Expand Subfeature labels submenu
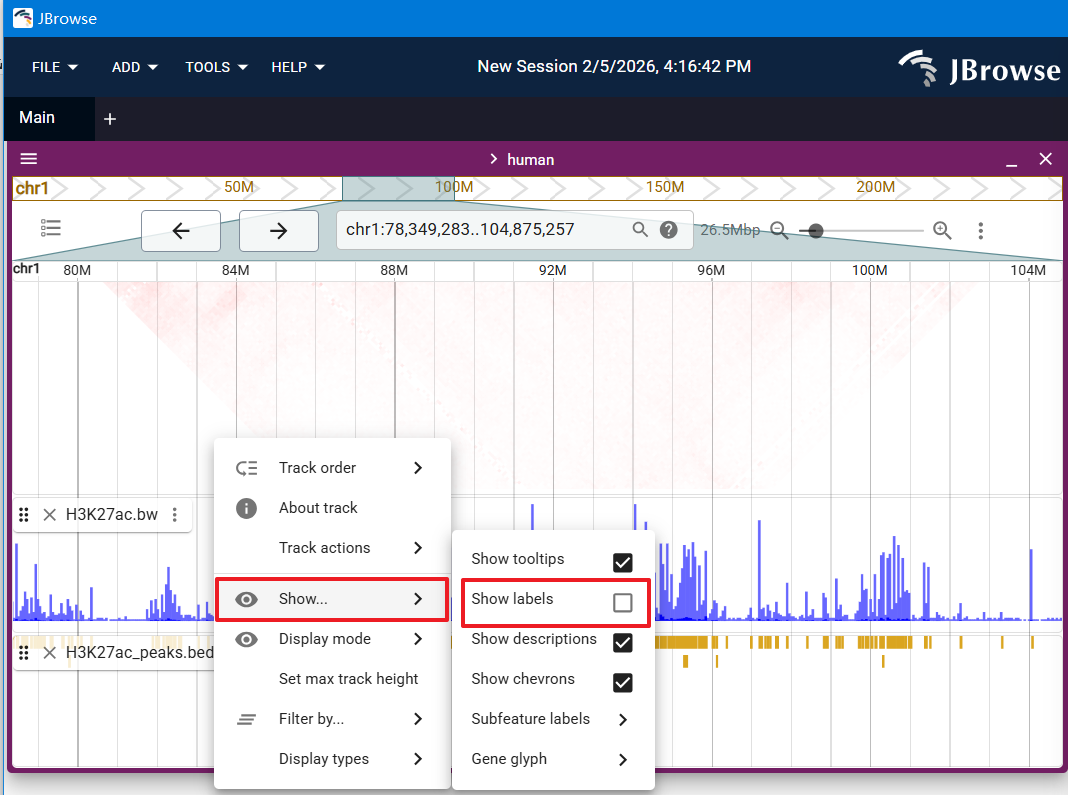Viewport: 1068px width, 795px height. pos(553,719)
